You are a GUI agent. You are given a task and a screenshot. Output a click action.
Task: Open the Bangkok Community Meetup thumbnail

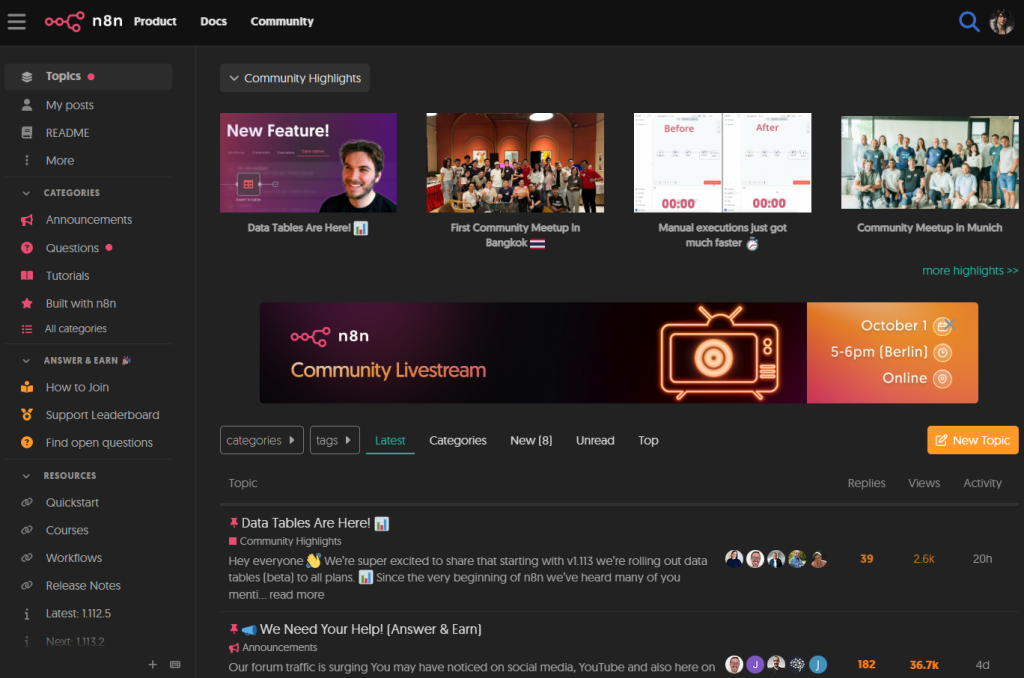(515, 162)
